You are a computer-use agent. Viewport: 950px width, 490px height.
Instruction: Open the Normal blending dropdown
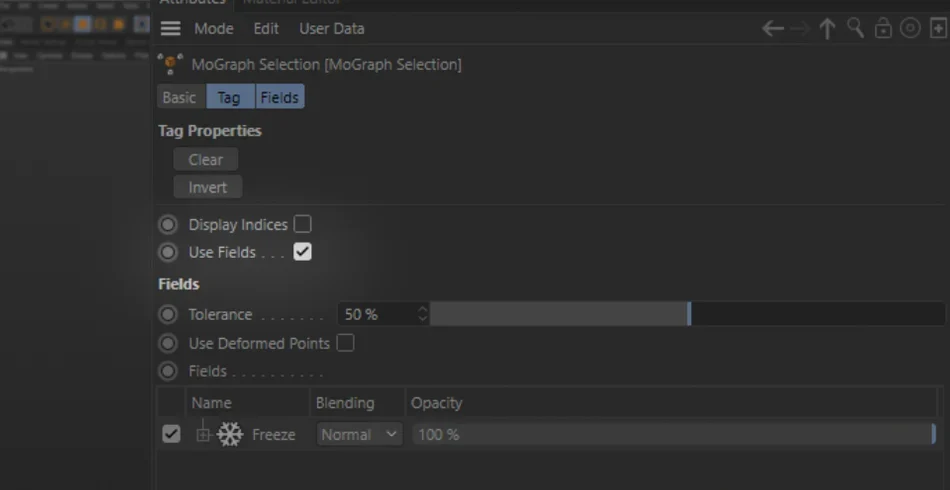pos(359,434)
